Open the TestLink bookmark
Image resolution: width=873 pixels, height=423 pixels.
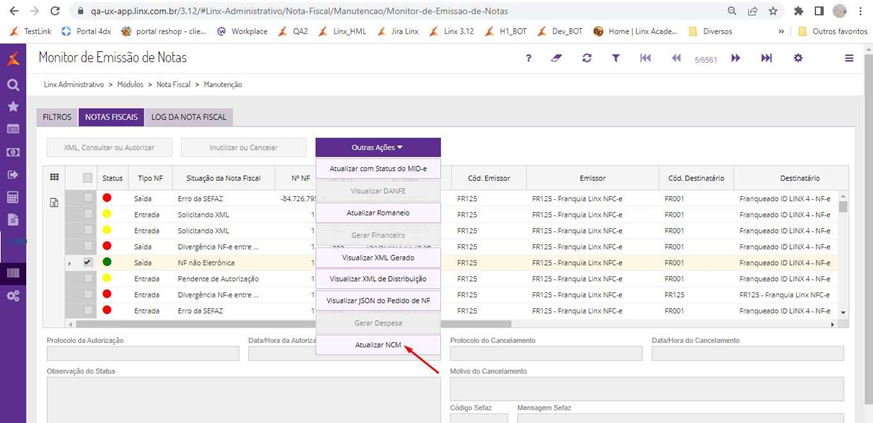[31, 32]
